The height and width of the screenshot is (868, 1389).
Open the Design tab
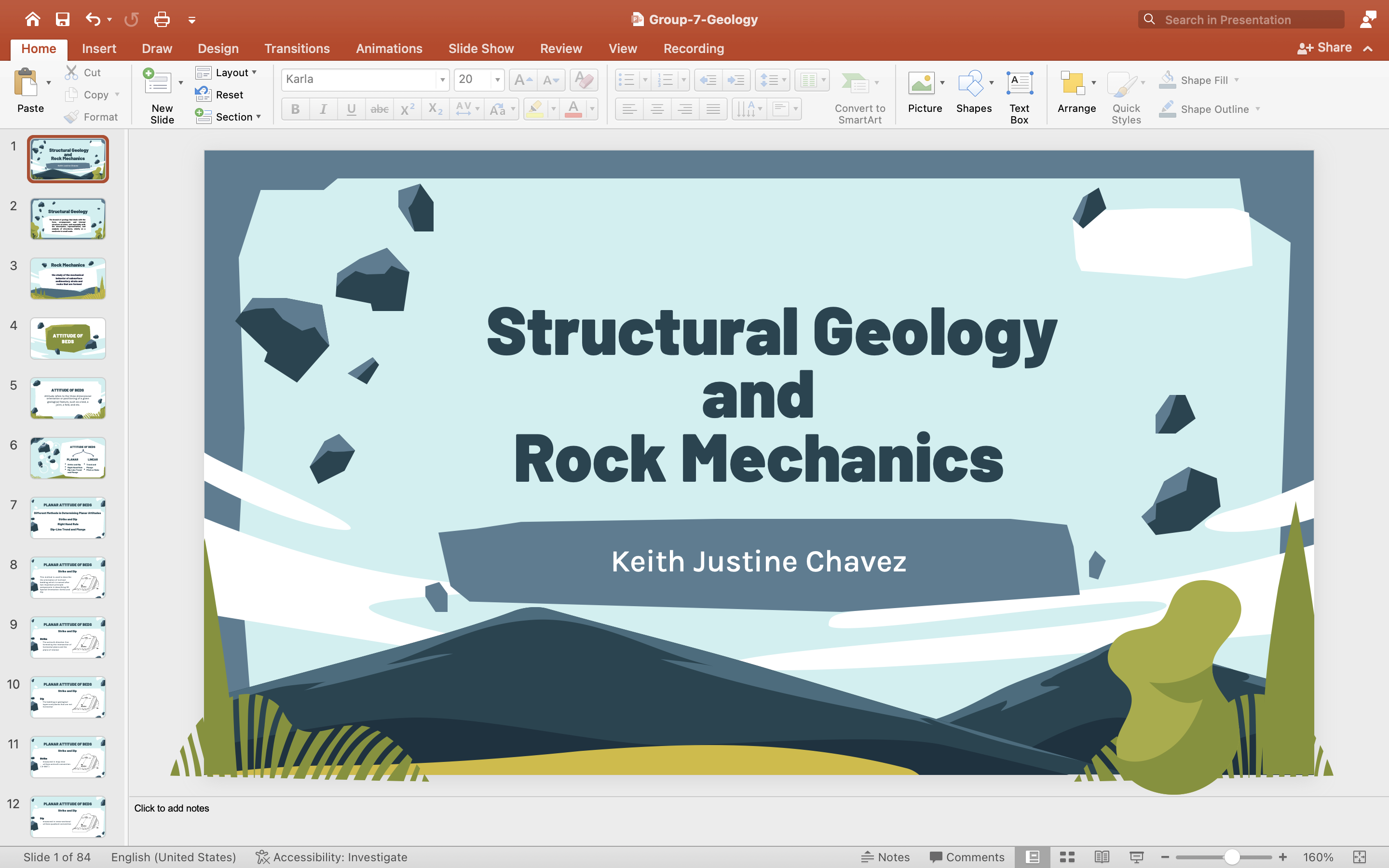click(x=218, y=48)
